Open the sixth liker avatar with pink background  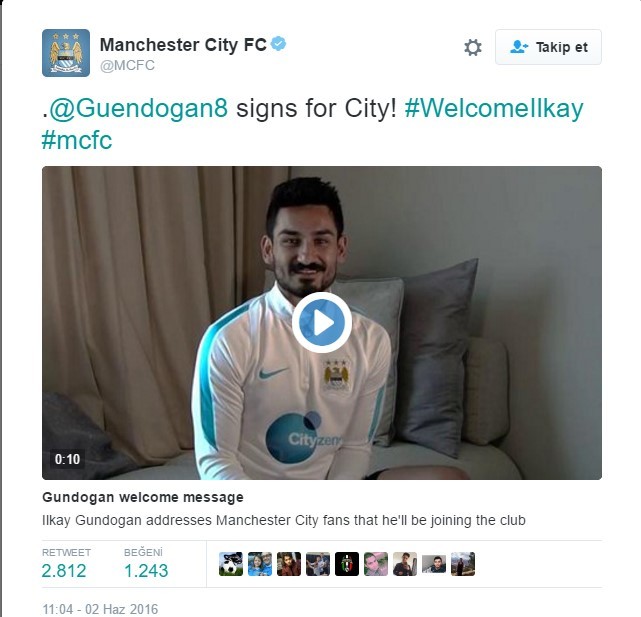[376, 564]
